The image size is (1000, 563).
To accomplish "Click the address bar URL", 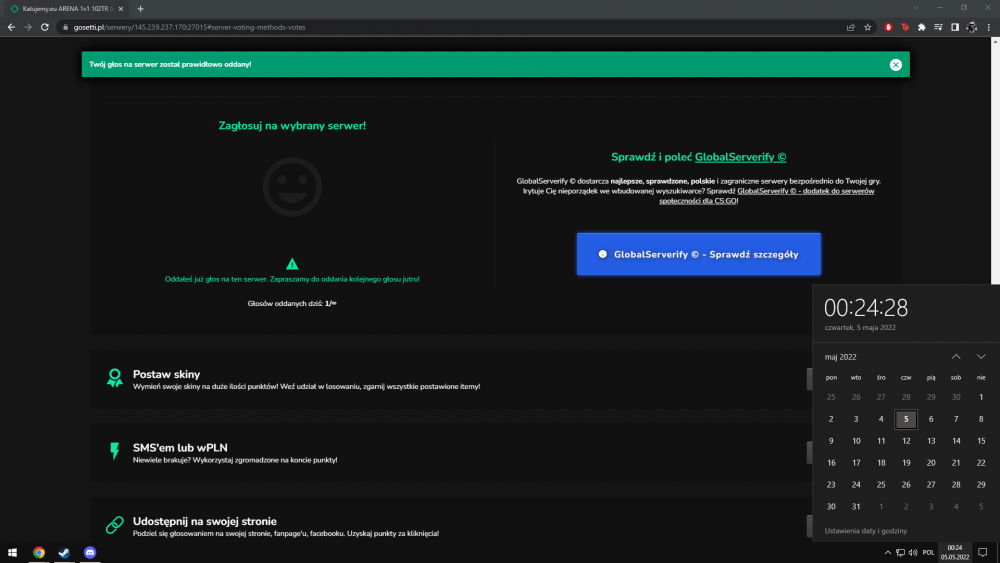I will tap(189, 27).
